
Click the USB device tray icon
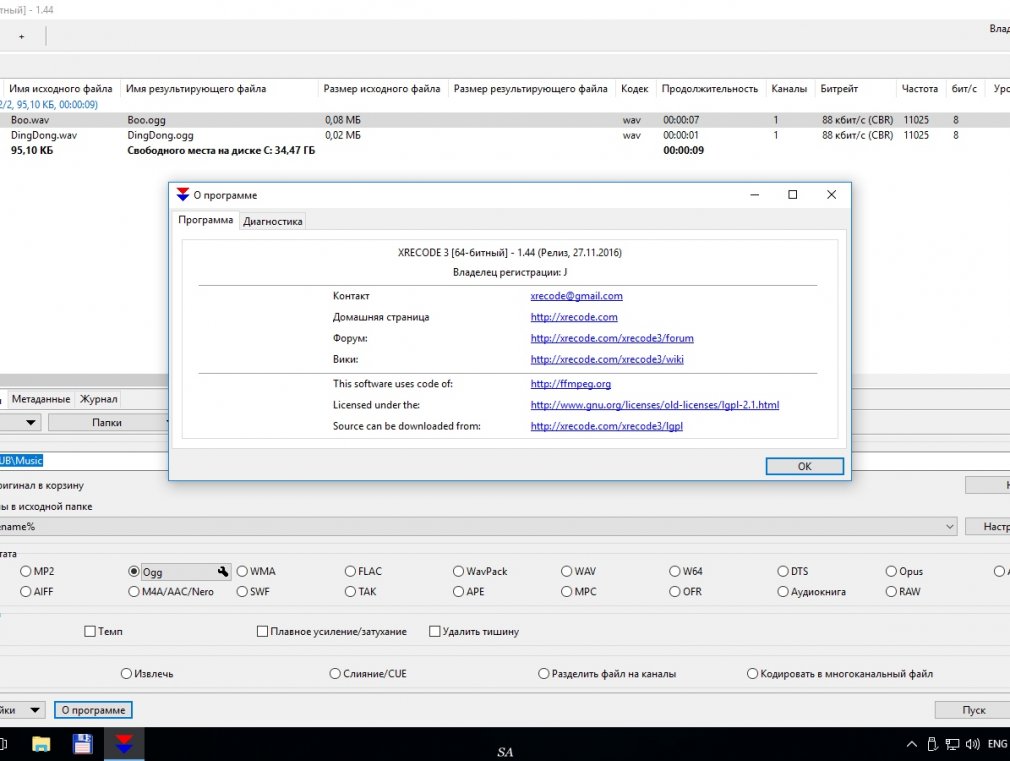(x=931, y=744)
